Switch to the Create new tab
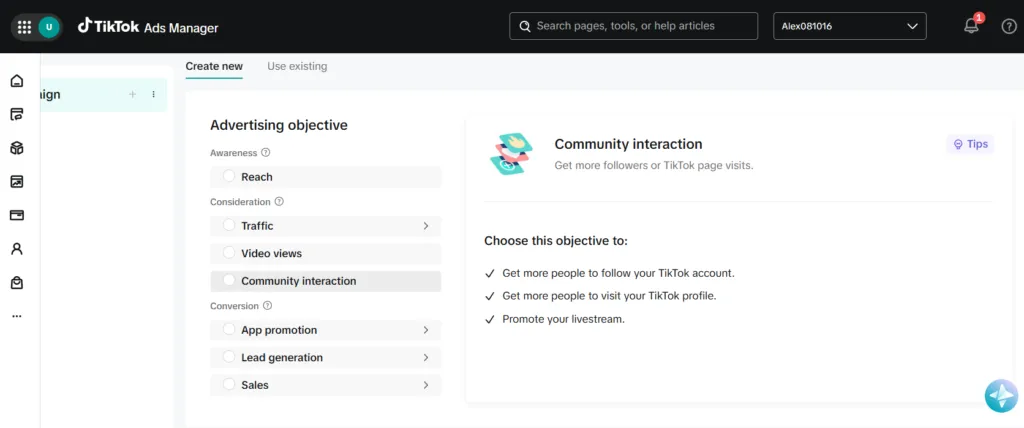 click(x=214, y=66)
